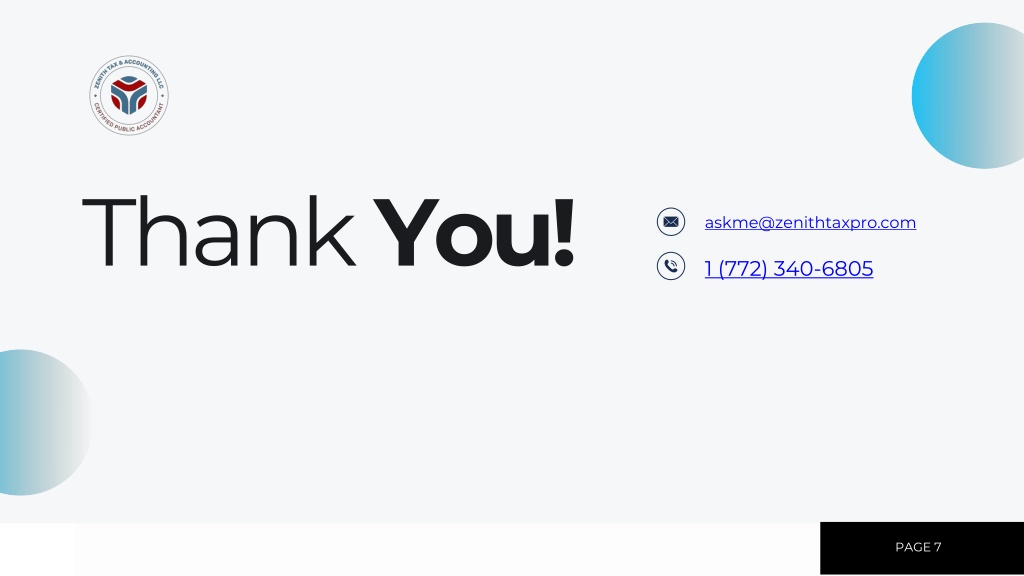The height and width of the screenshot is (576, 1024).
Task: Select the word "Thank" in the heading
Action: [219, 232]
